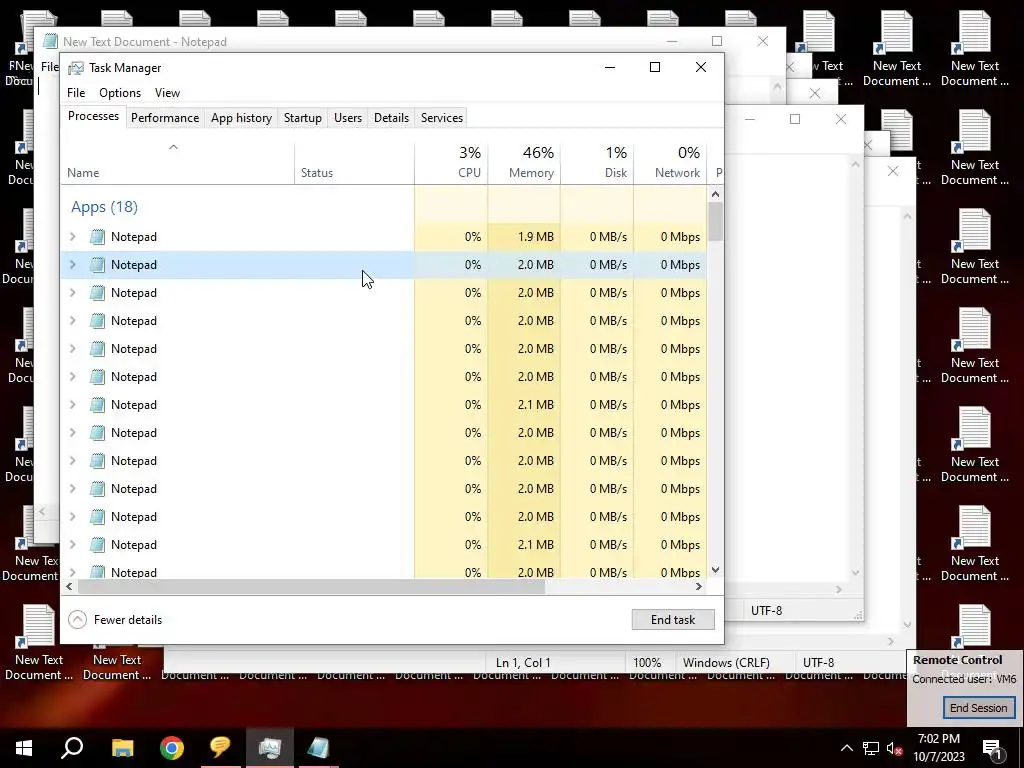Open File menu of the Notepad window behind

[50, 67]
